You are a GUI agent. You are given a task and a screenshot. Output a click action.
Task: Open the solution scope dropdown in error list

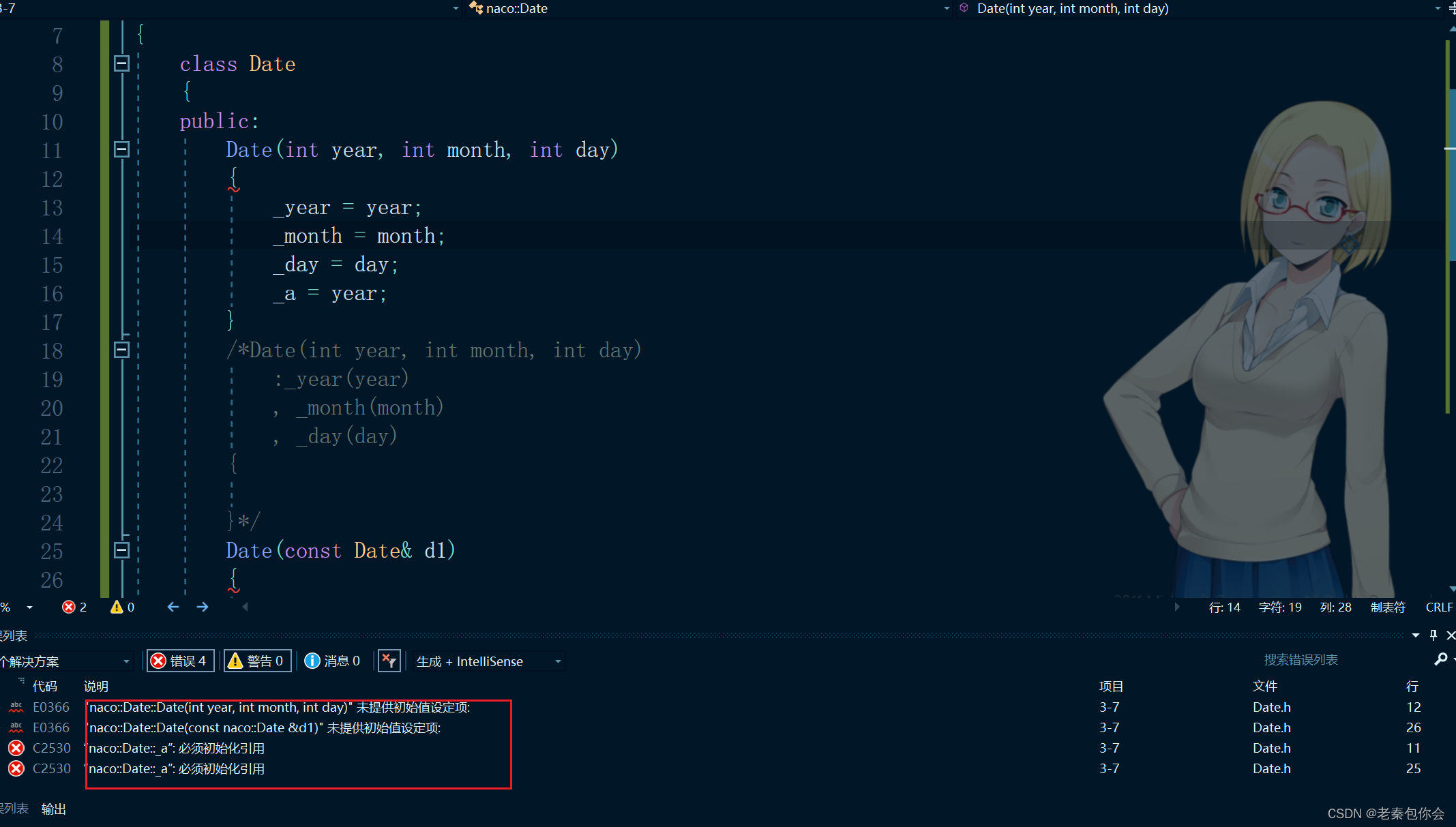(65, 661)
